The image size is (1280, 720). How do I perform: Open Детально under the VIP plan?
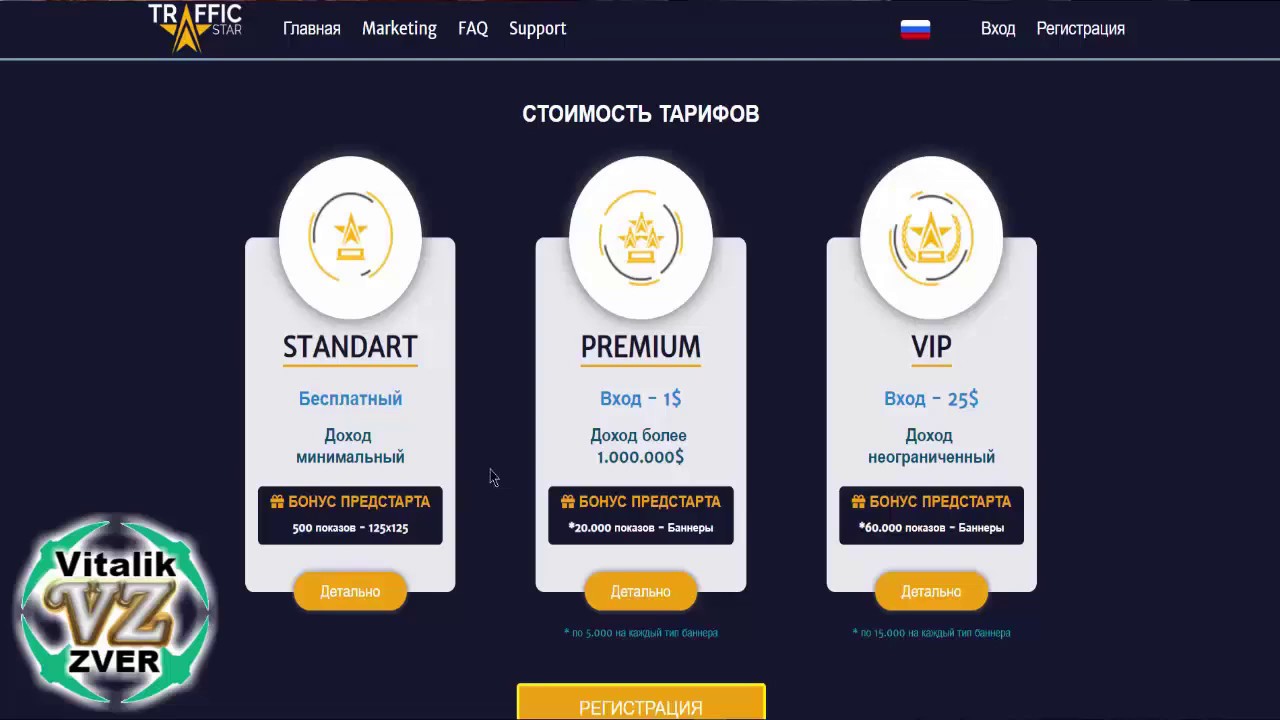[x=931, y=591]
